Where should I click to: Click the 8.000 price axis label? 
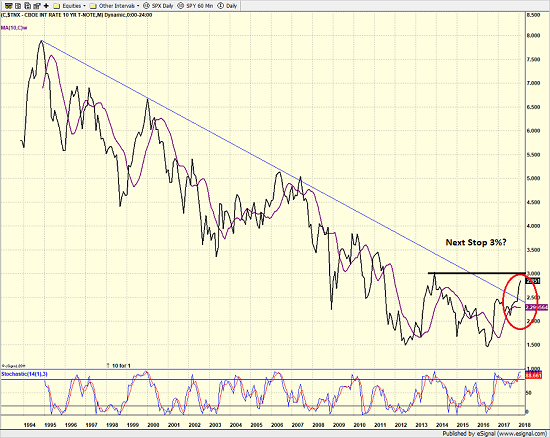tap(534, 36)
